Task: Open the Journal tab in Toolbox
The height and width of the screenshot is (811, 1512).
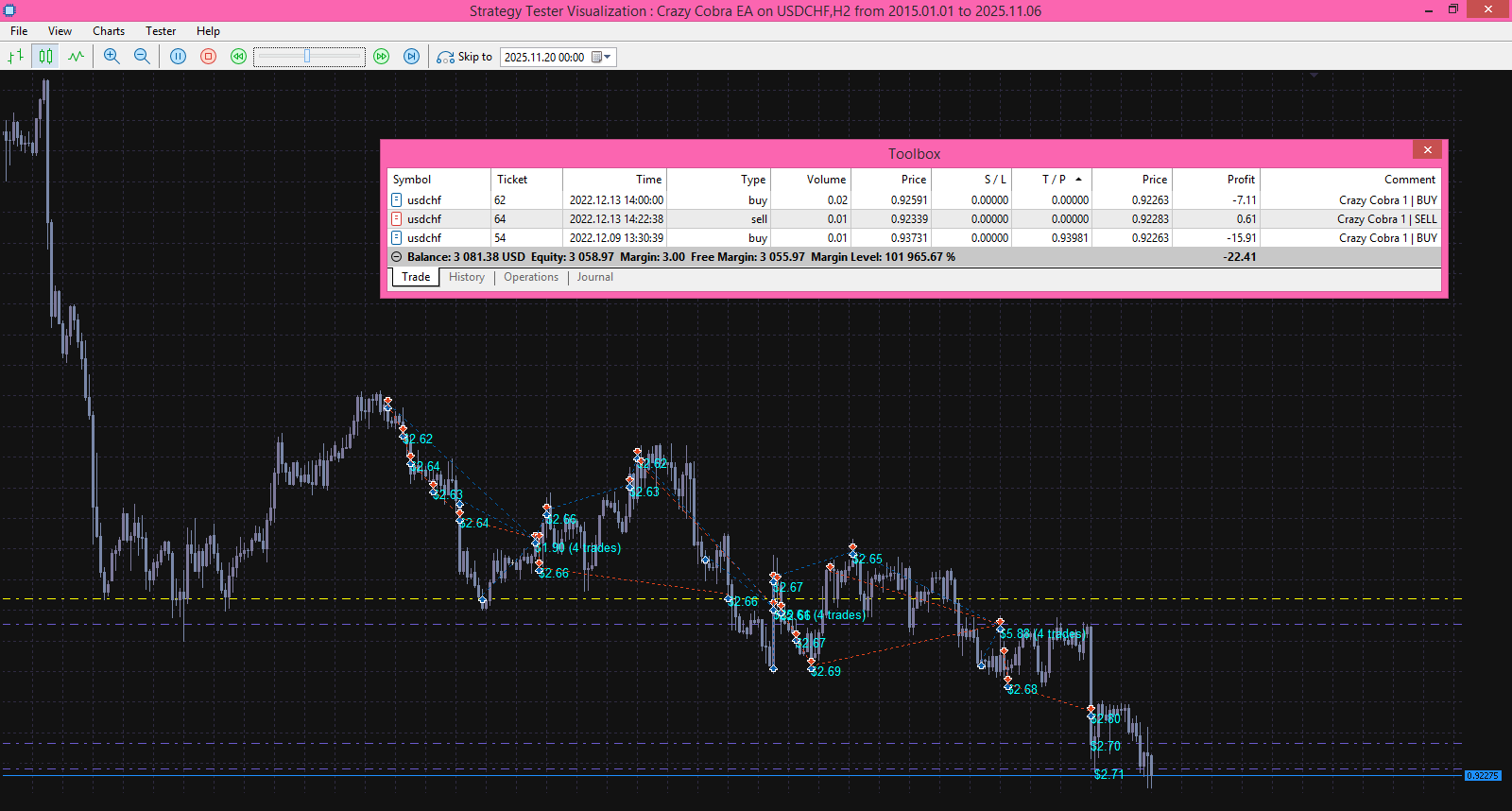Action: [594, 277]
